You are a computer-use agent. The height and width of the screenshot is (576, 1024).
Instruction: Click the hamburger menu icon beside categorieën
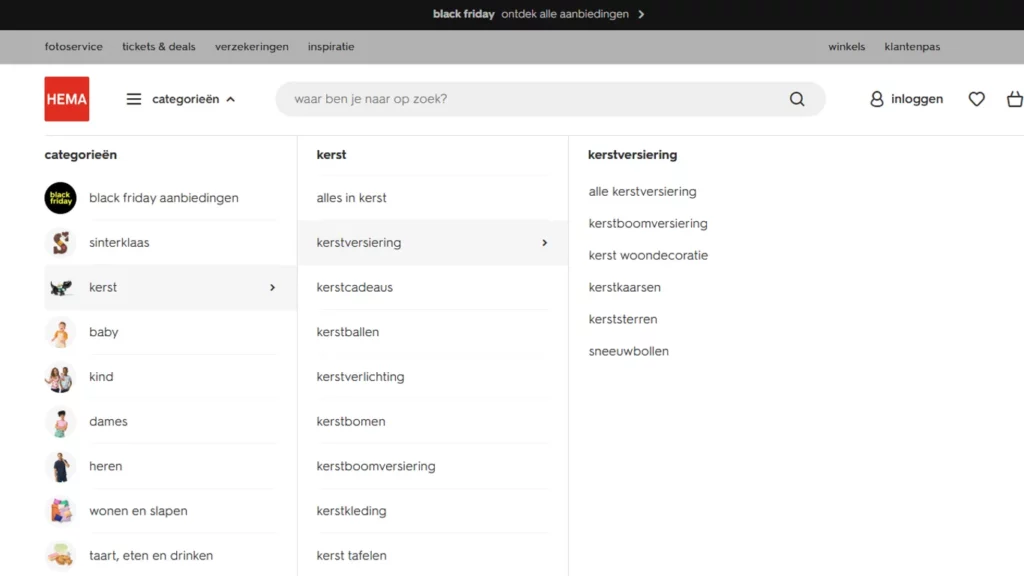click(133, 99)
